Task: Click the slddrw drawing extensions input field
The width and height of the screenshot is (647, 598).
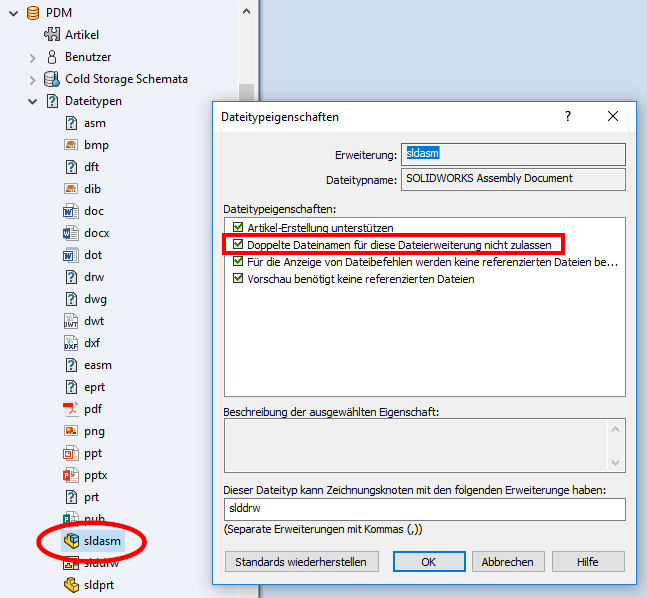Action: click(x=425, y=510)
